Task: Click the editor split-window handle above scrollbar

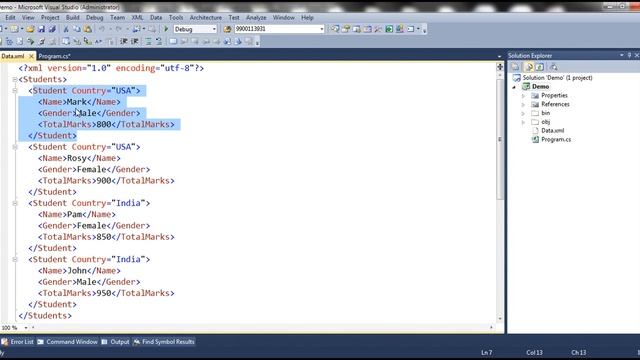Action: point(500,67)
